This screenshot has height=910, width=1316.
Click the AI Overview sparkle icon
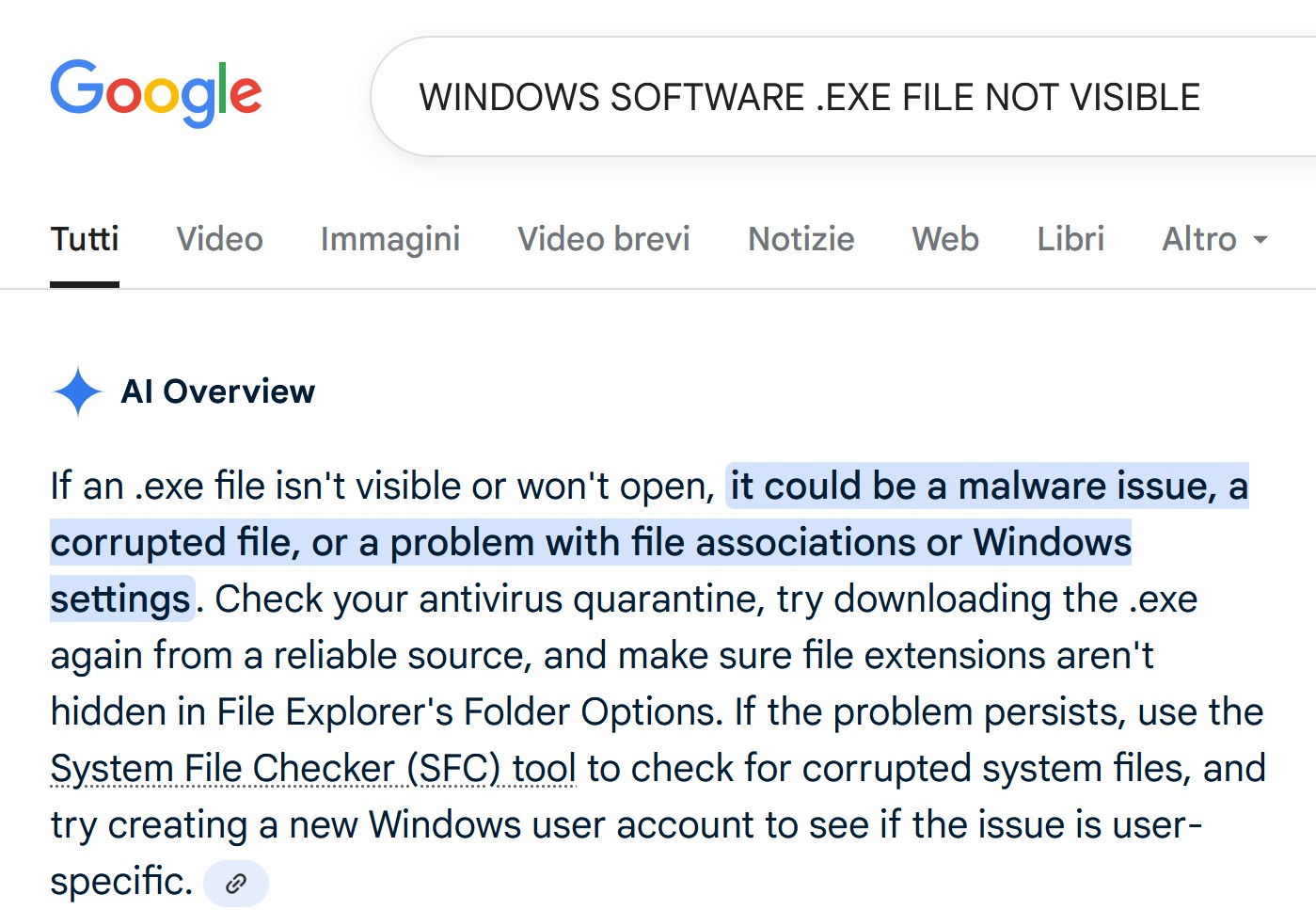pyautogui.click(x=77, y=391)
